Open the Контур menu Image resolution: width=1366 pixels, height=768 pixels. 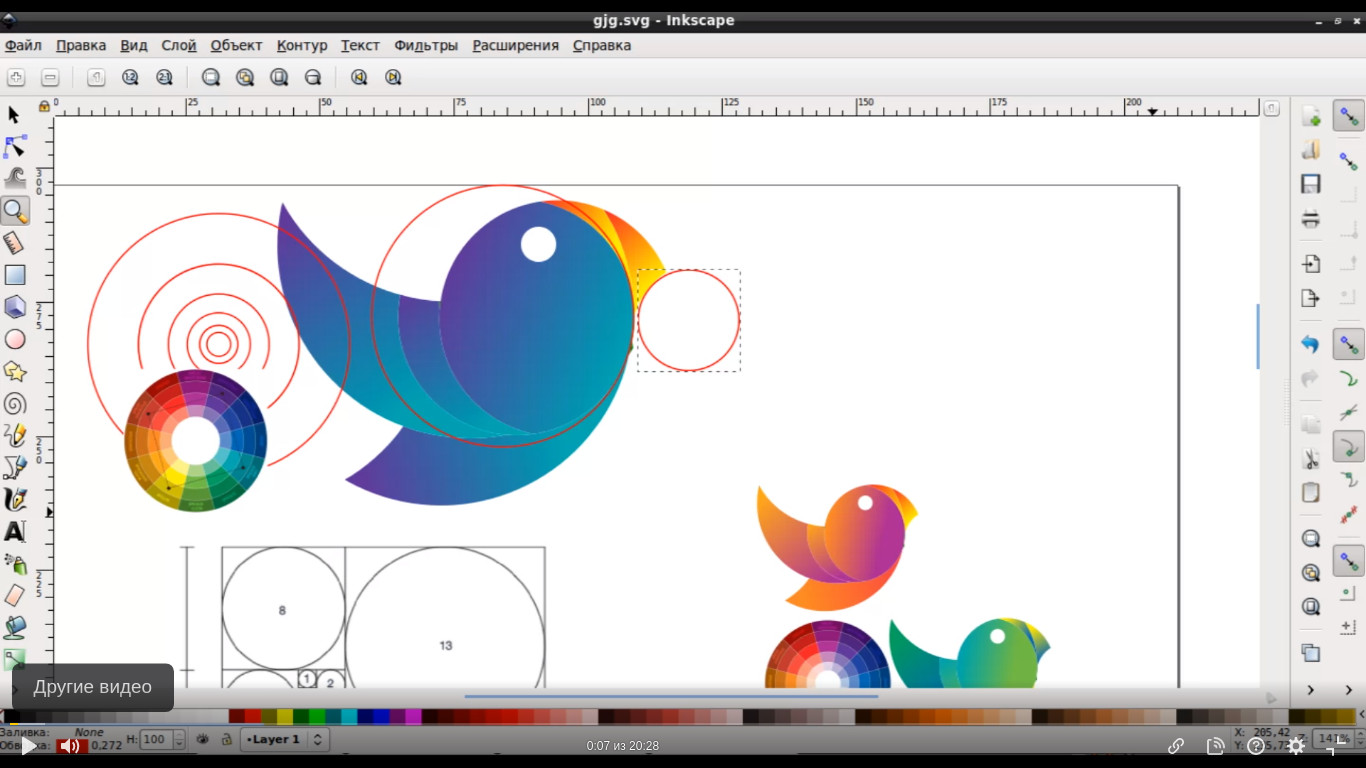click(x=302, y=45)
